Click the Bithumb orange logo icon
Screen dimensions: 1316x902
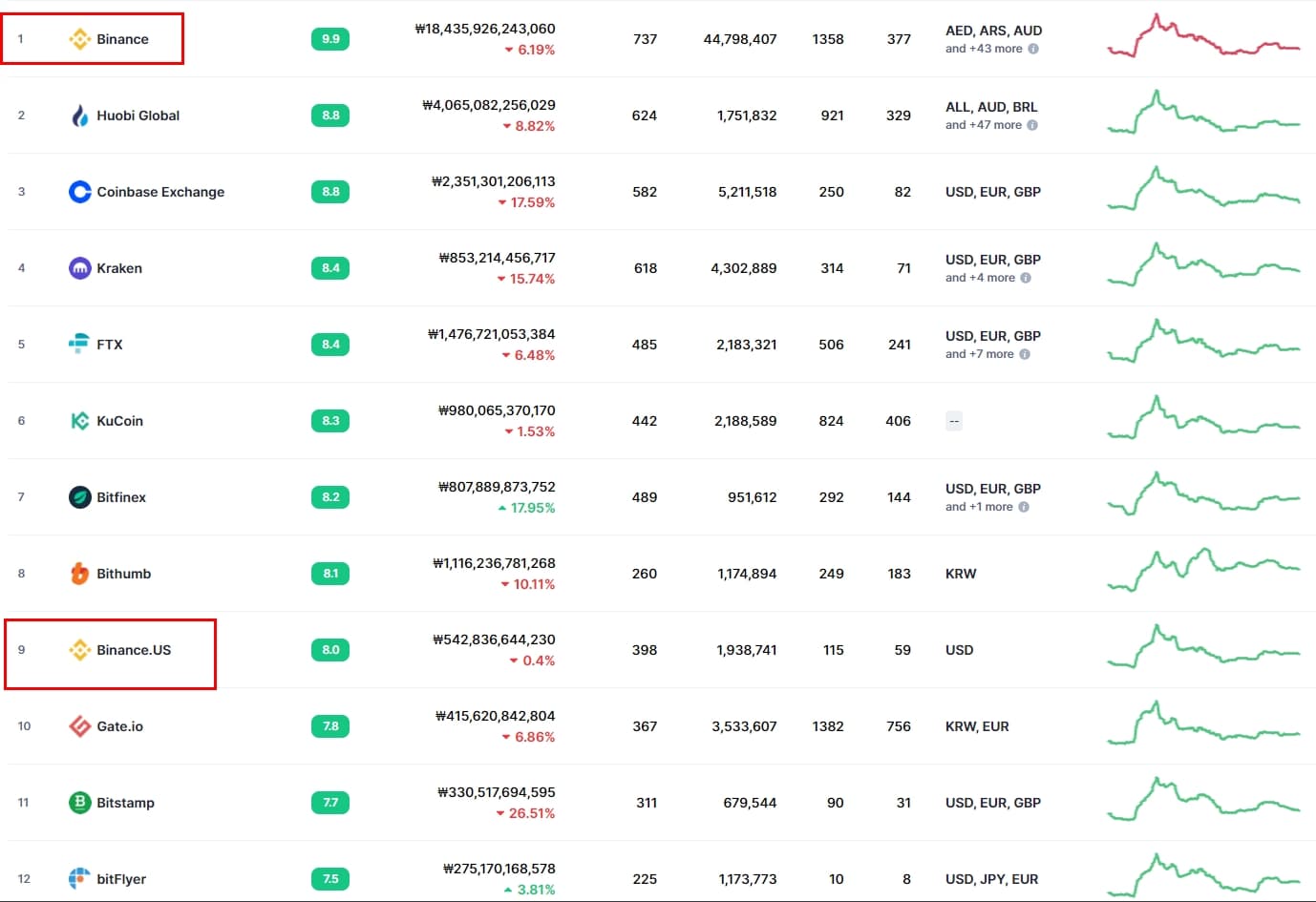[80, 574]
